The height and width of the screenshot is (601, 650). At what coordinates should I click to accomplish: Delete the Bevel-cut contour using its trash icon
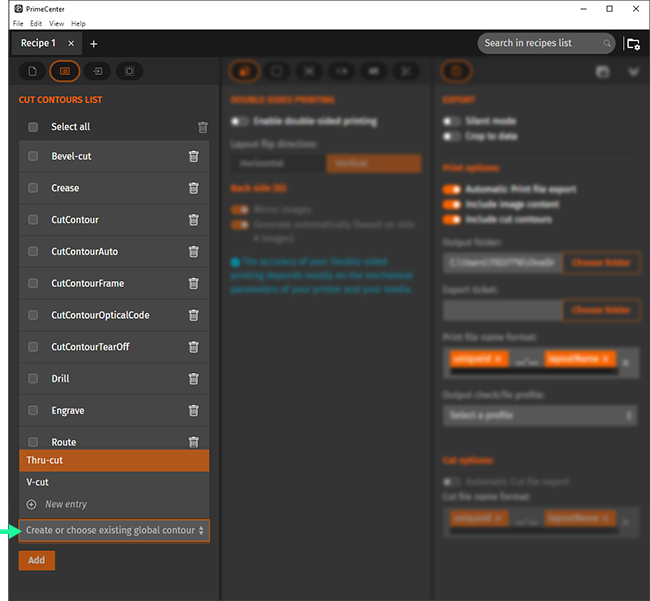tap(194, 156)
